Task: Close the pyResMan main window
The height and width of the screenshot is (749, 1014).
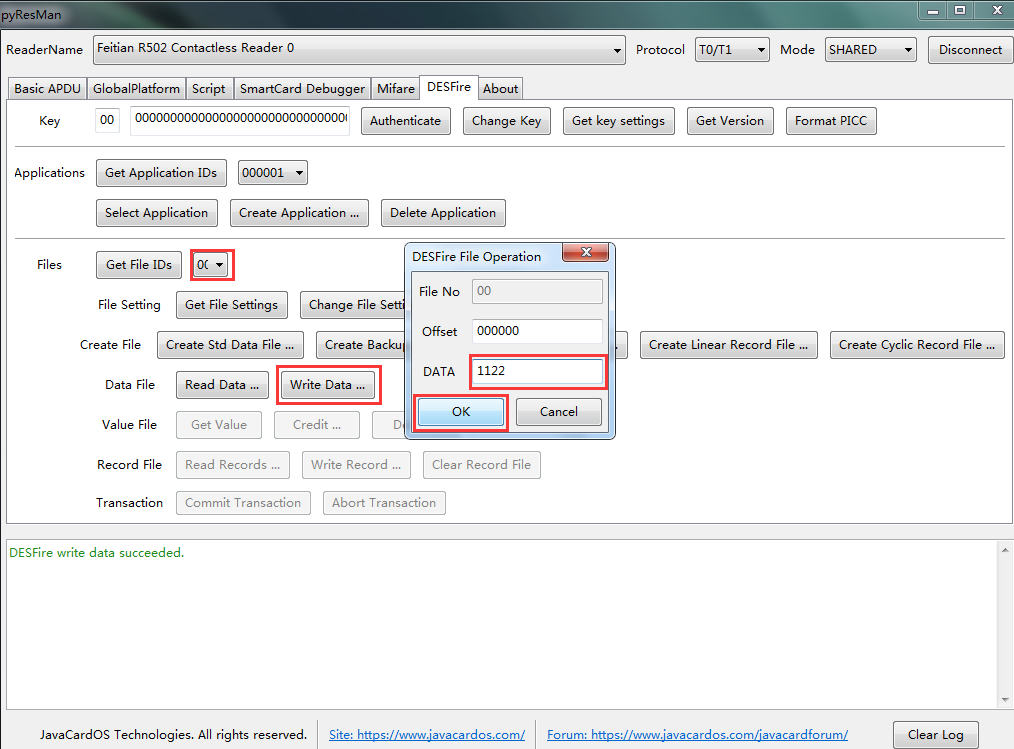Action: (996, 10)
